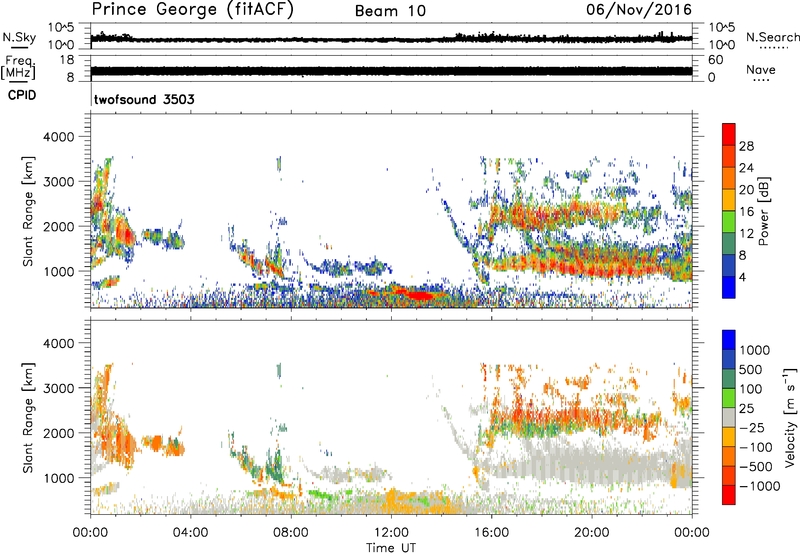Click the velocity panel 'Slant Range [km]' label
The width and height of the screenshot is (800, 554).
tap(28, 418)
